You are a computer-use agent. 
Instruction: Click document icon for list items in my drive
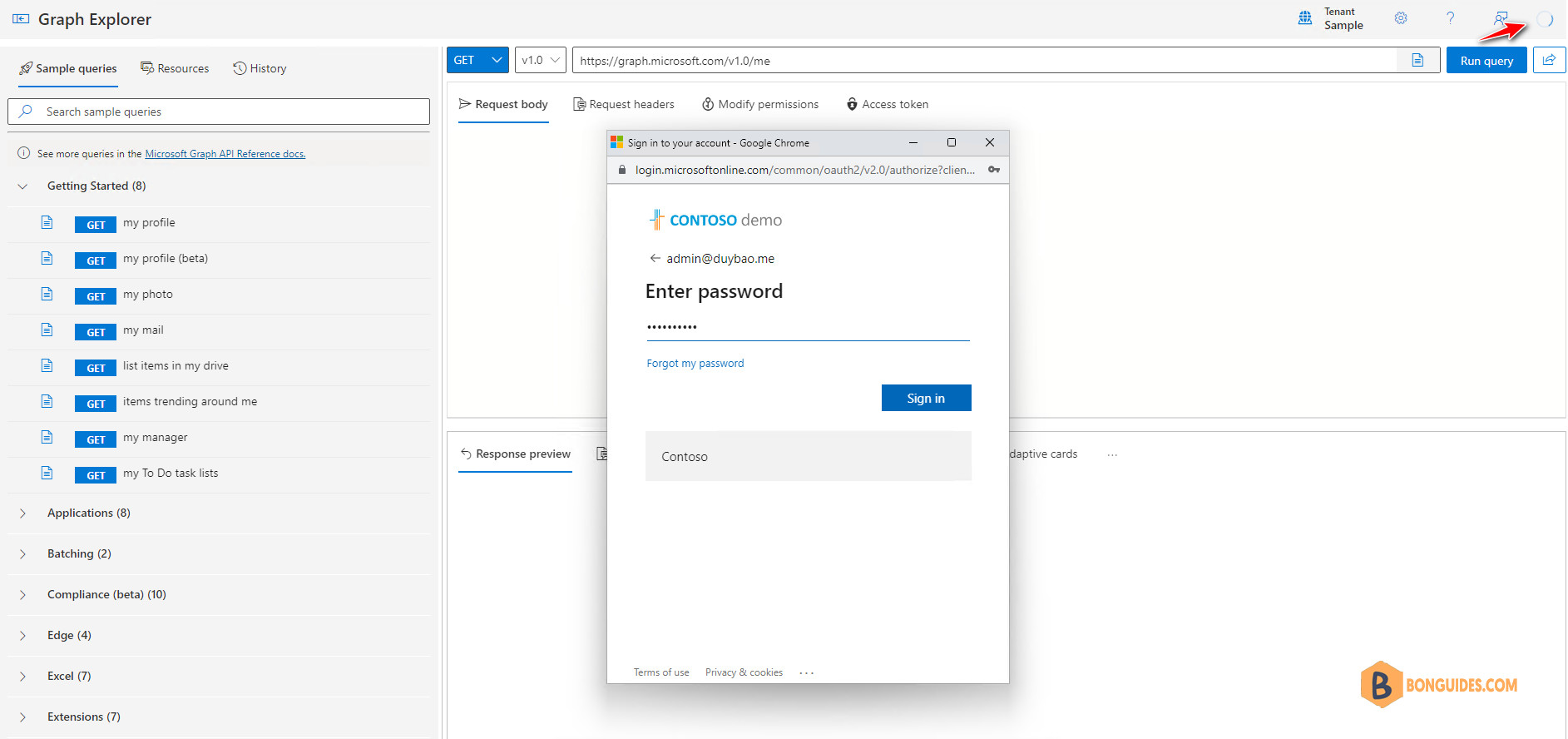(x=47, y=365)
